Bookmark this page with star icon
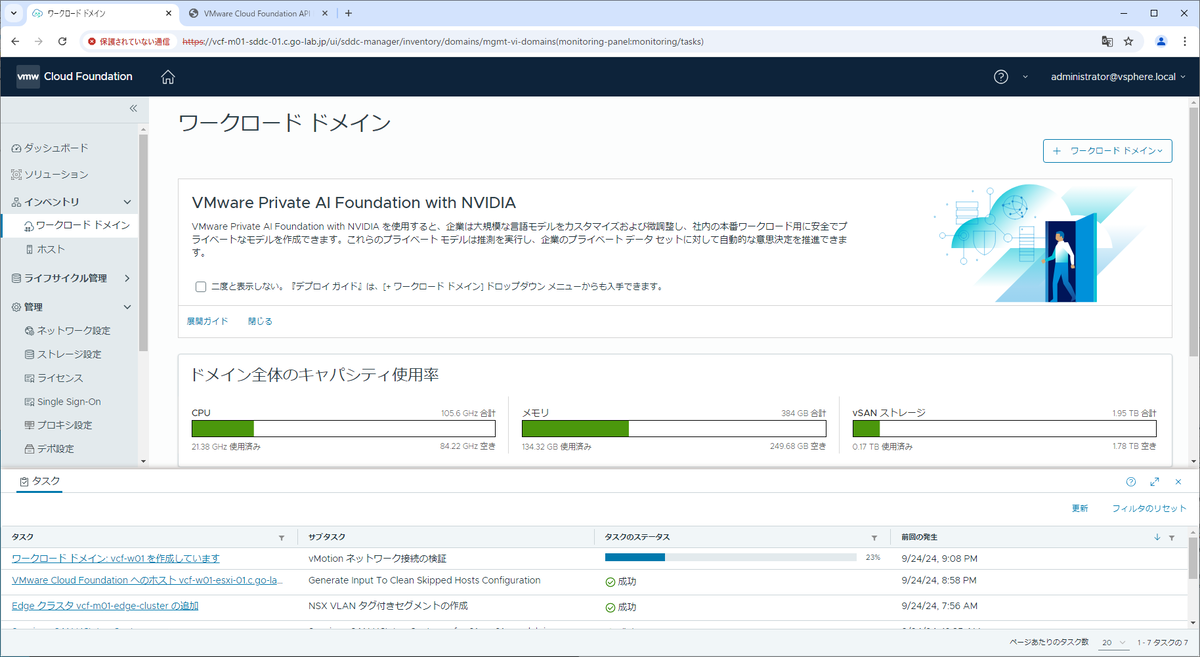The width and height of the screenshot is (1200, 657). pos(1129,41)
